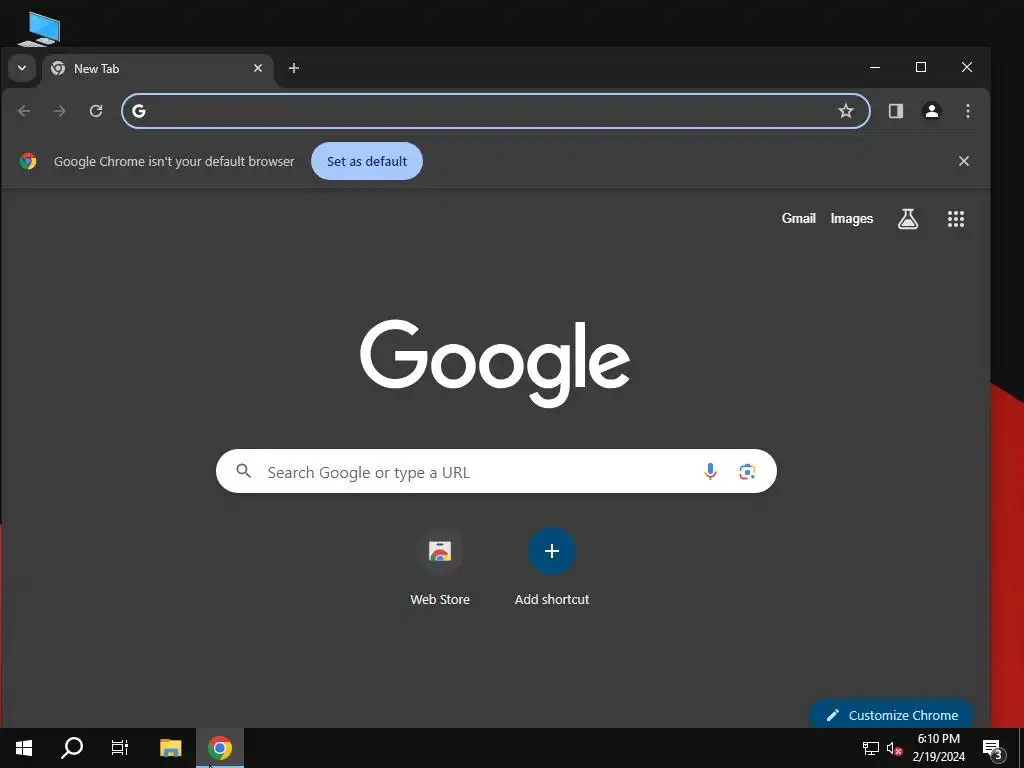Bookmark this tab with the star
The height and width of the screenshot is (768, 1024).
coord(846,111)
